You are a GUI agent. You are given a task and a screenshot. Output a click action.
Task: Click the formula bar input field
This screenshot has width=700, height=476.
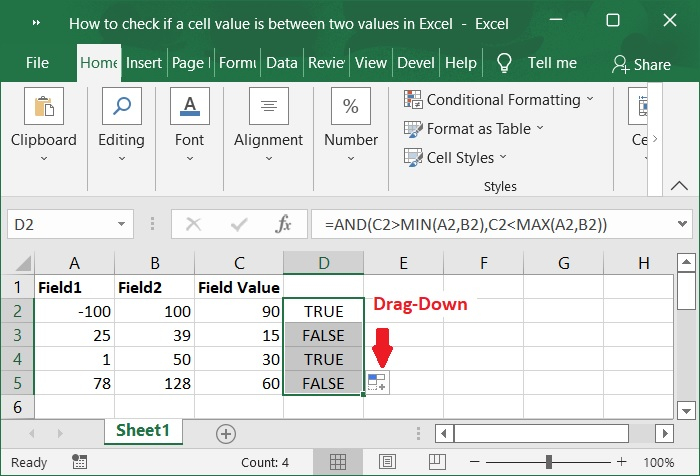tap(493, 224)
